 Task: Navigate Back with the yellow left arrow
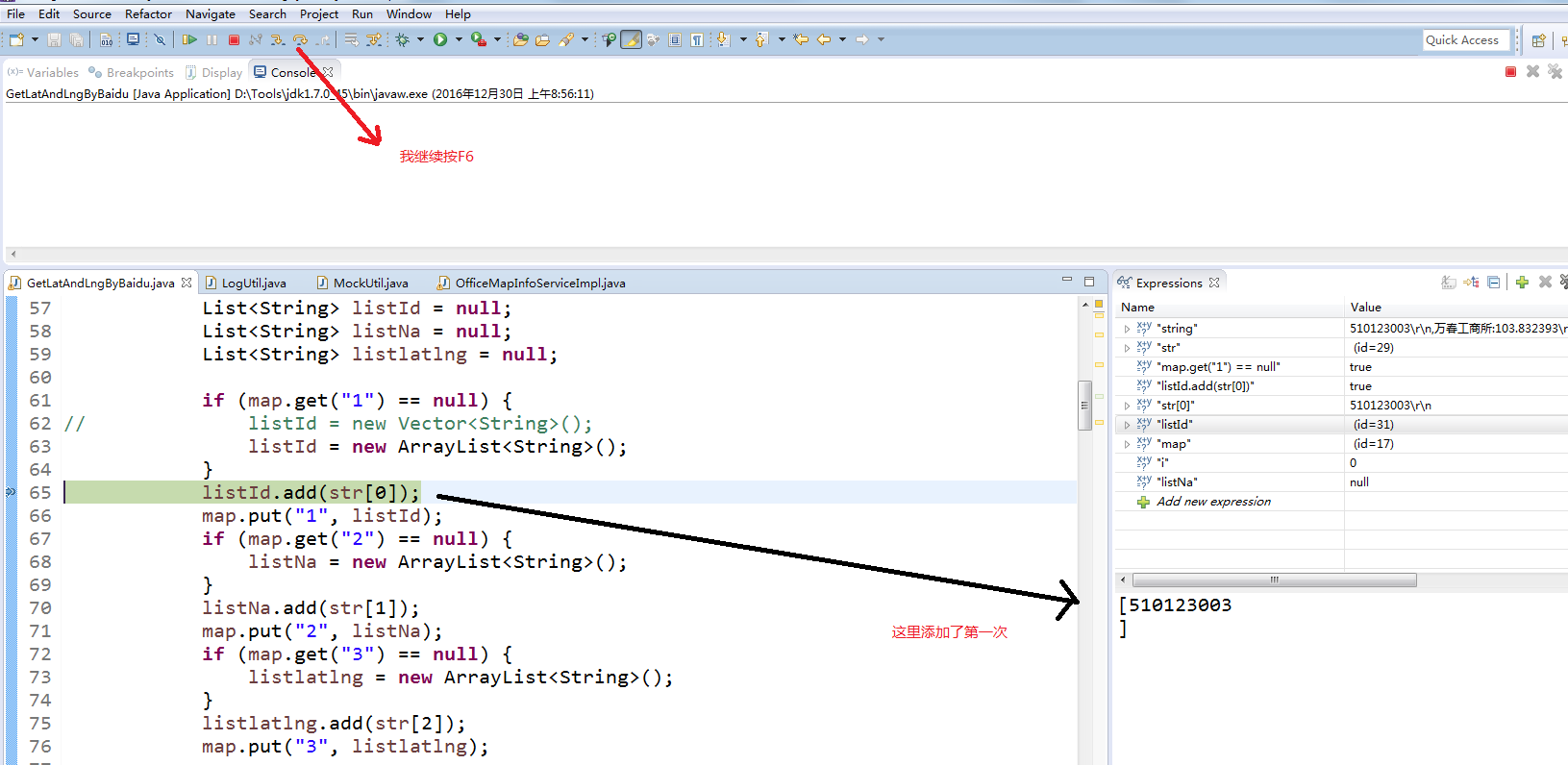point(824,39)
